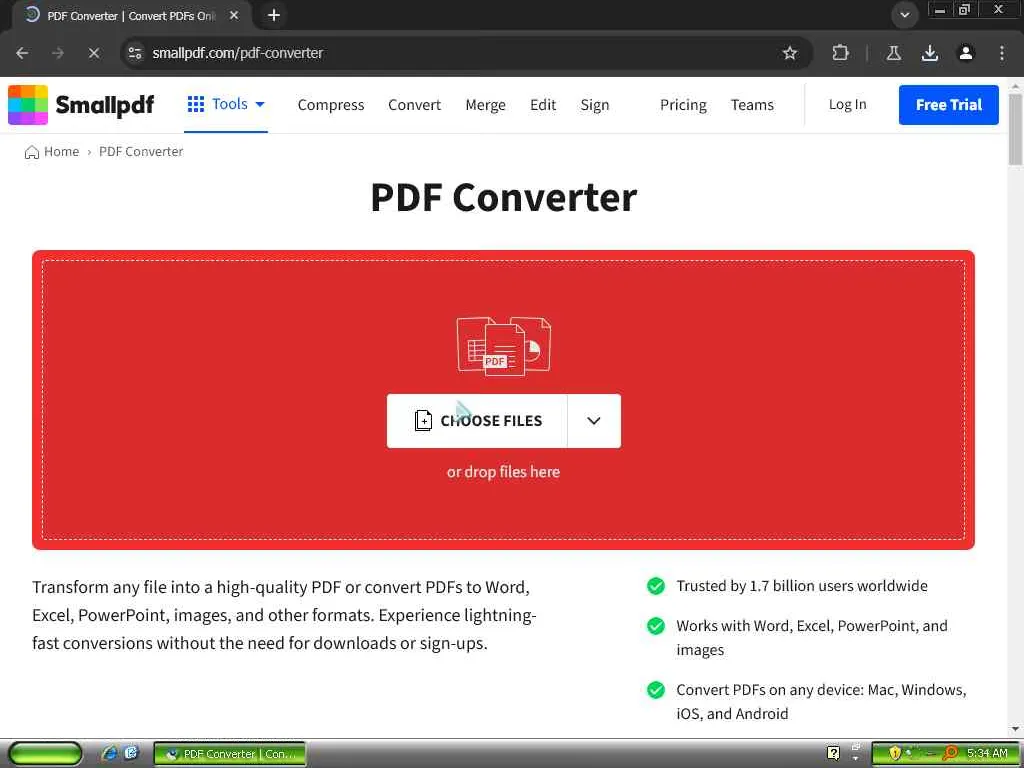Open the Convert menu item
The image size is (1024, 768).
[414, 105]
